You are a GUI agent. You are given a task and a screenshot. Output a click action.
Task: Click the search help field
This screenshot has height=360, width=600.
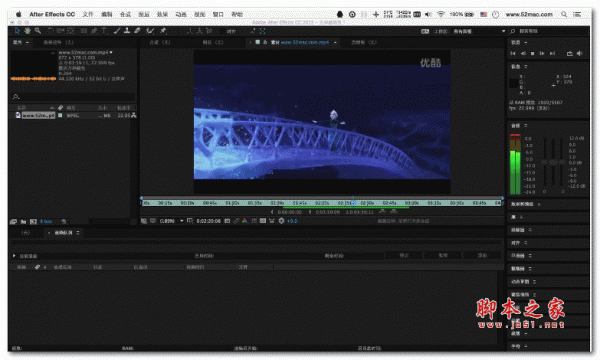coord(548,31)
